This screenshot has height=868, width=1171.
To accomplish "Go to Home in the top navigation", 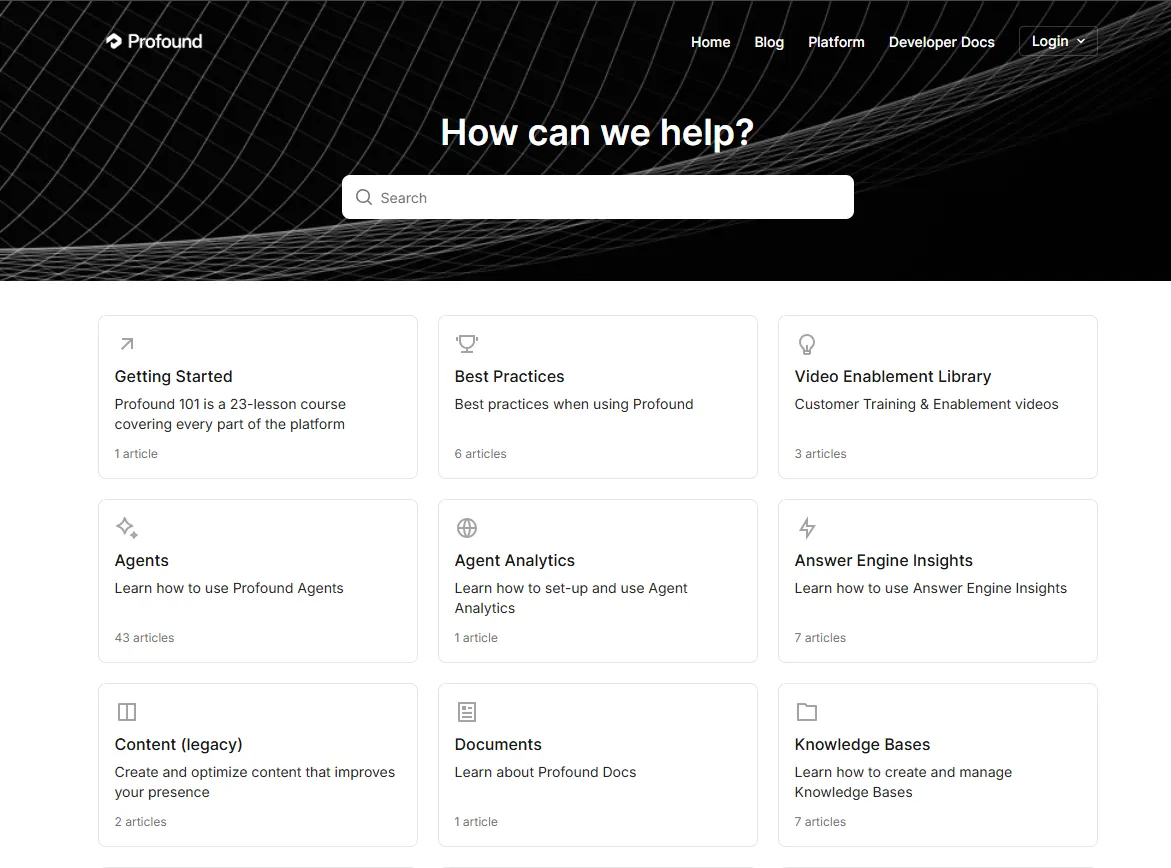I will coord(710,42).
